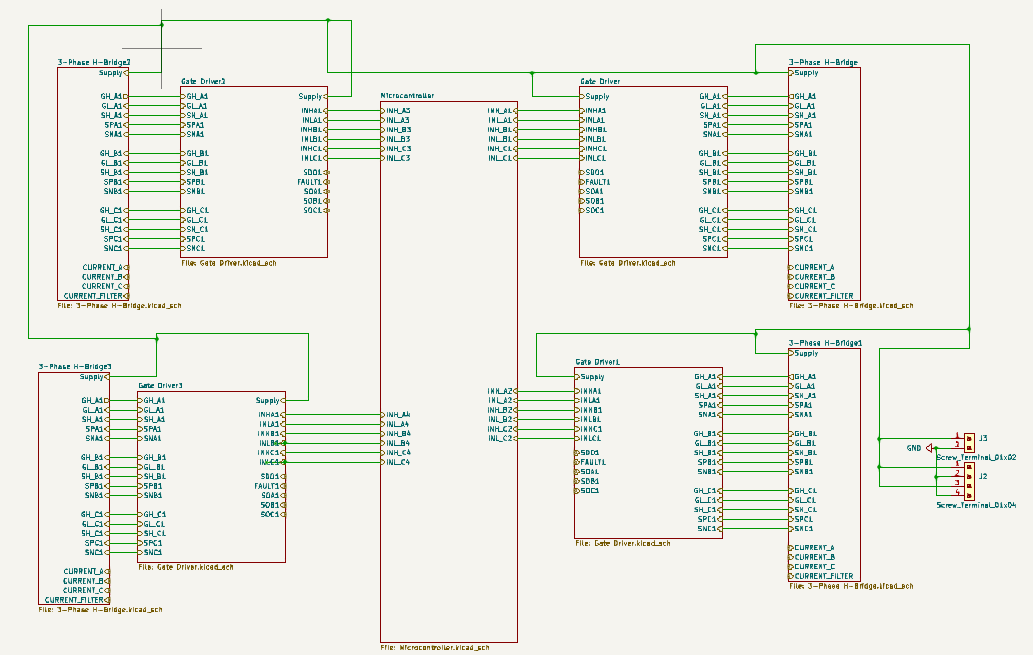Select the J3 screw terminal connector symbol
The width and height of the screenshot is (1033, 655).
(x=969, y=443)
